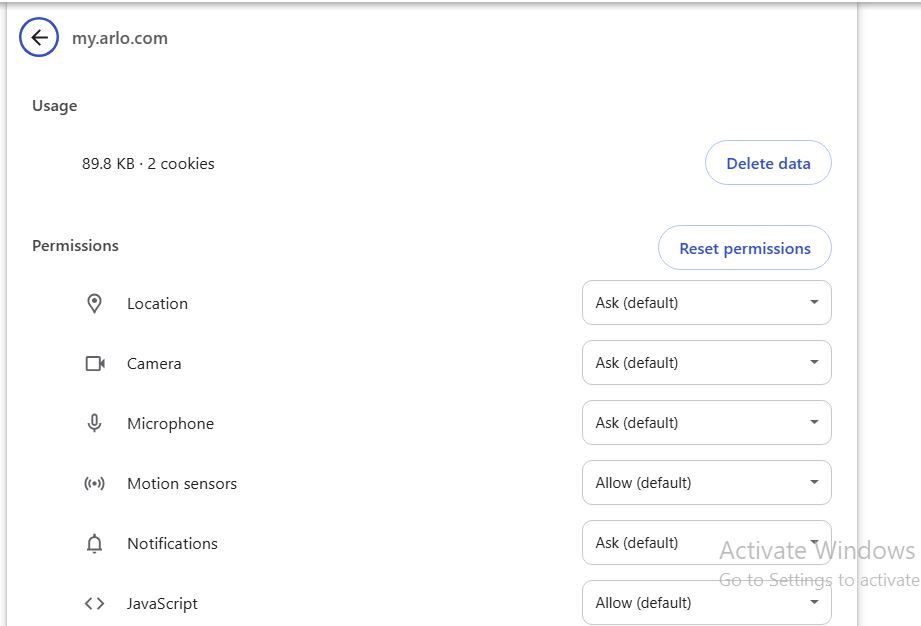921x626 pixels.
Task: Open the Microphone permission dropdown
Action: pos(707,422)
